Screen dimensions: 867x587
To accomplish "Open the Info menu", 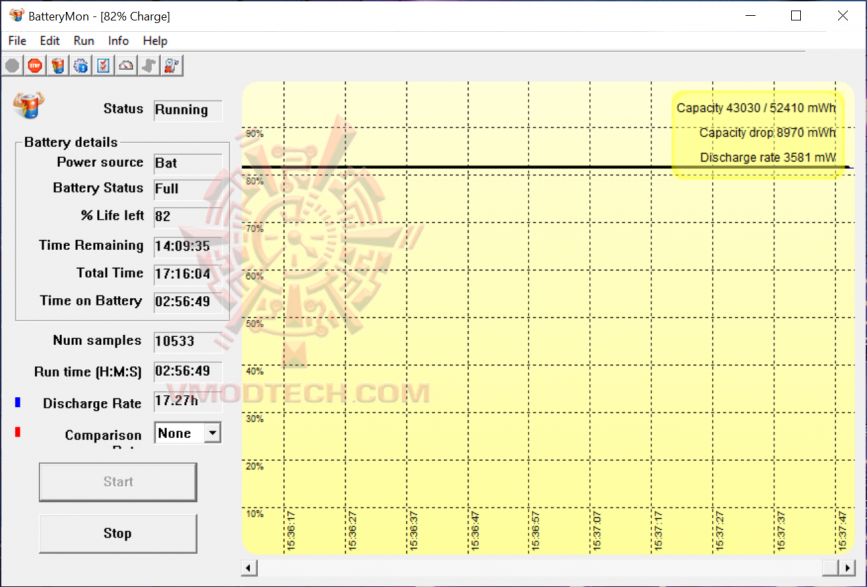I will point(118,41).
